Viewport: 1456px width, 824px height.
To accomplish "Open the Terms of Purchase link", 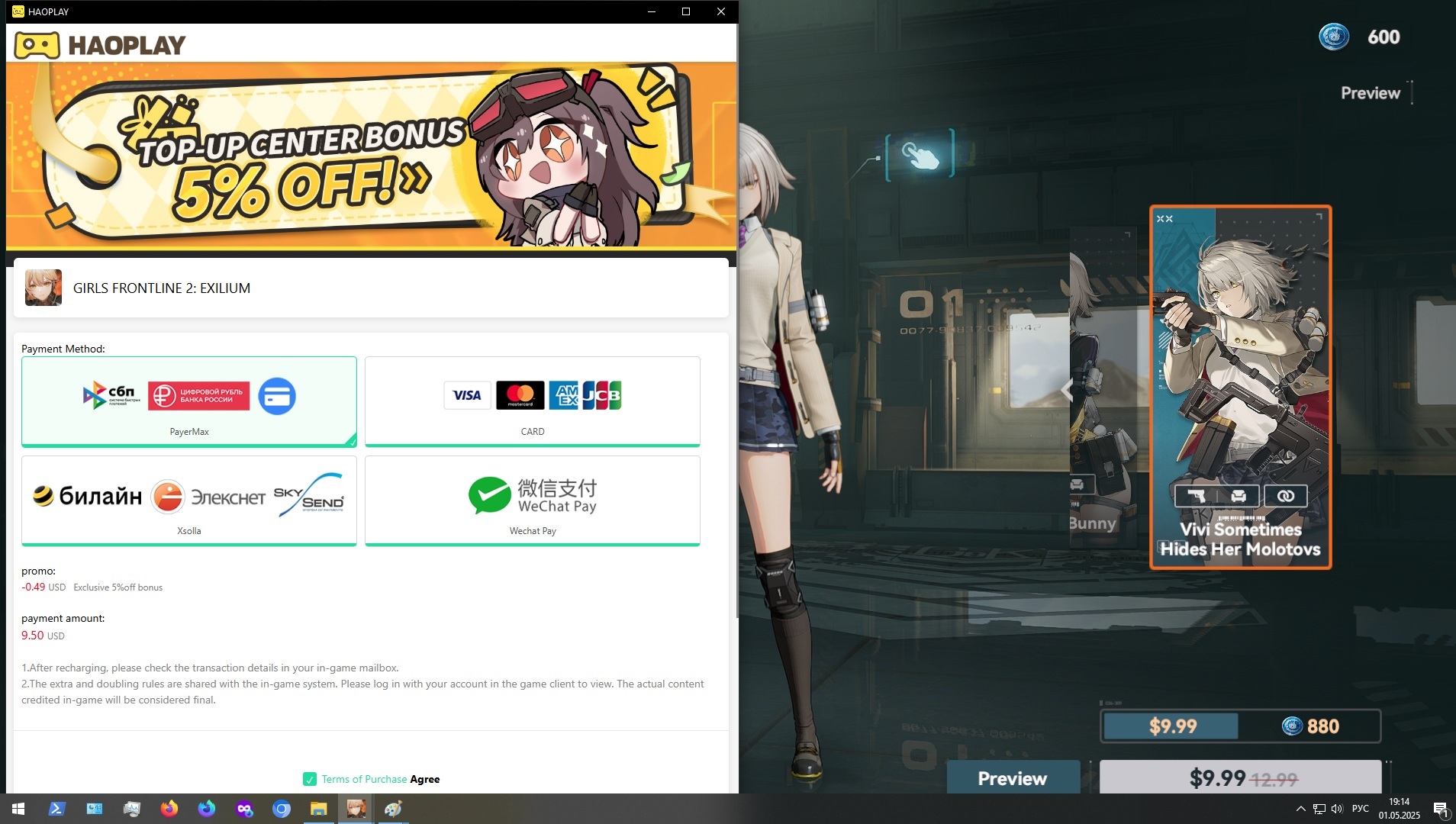I will (x=364, y=779).
